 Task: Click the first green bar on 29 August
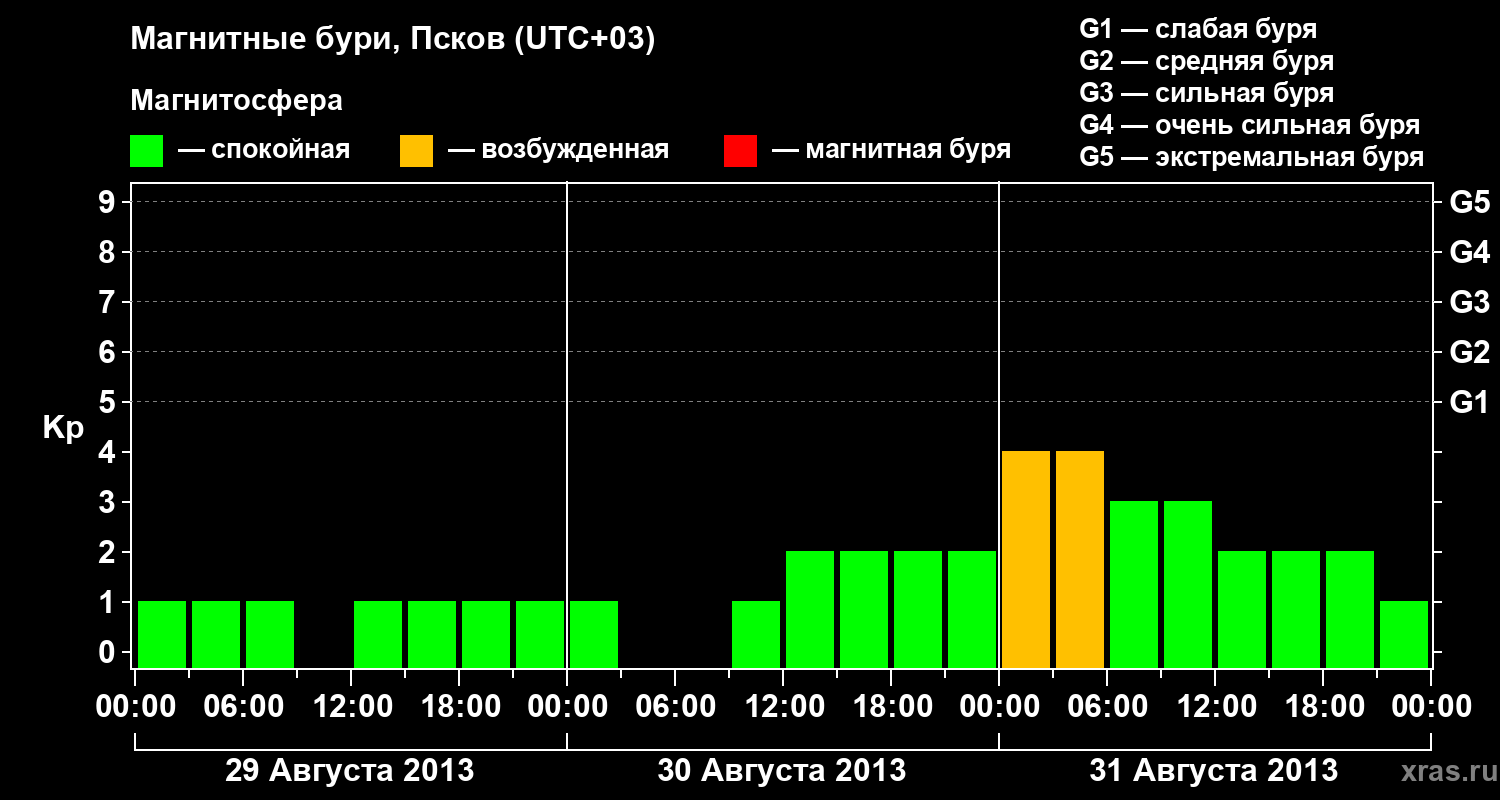tap(162, 634)
